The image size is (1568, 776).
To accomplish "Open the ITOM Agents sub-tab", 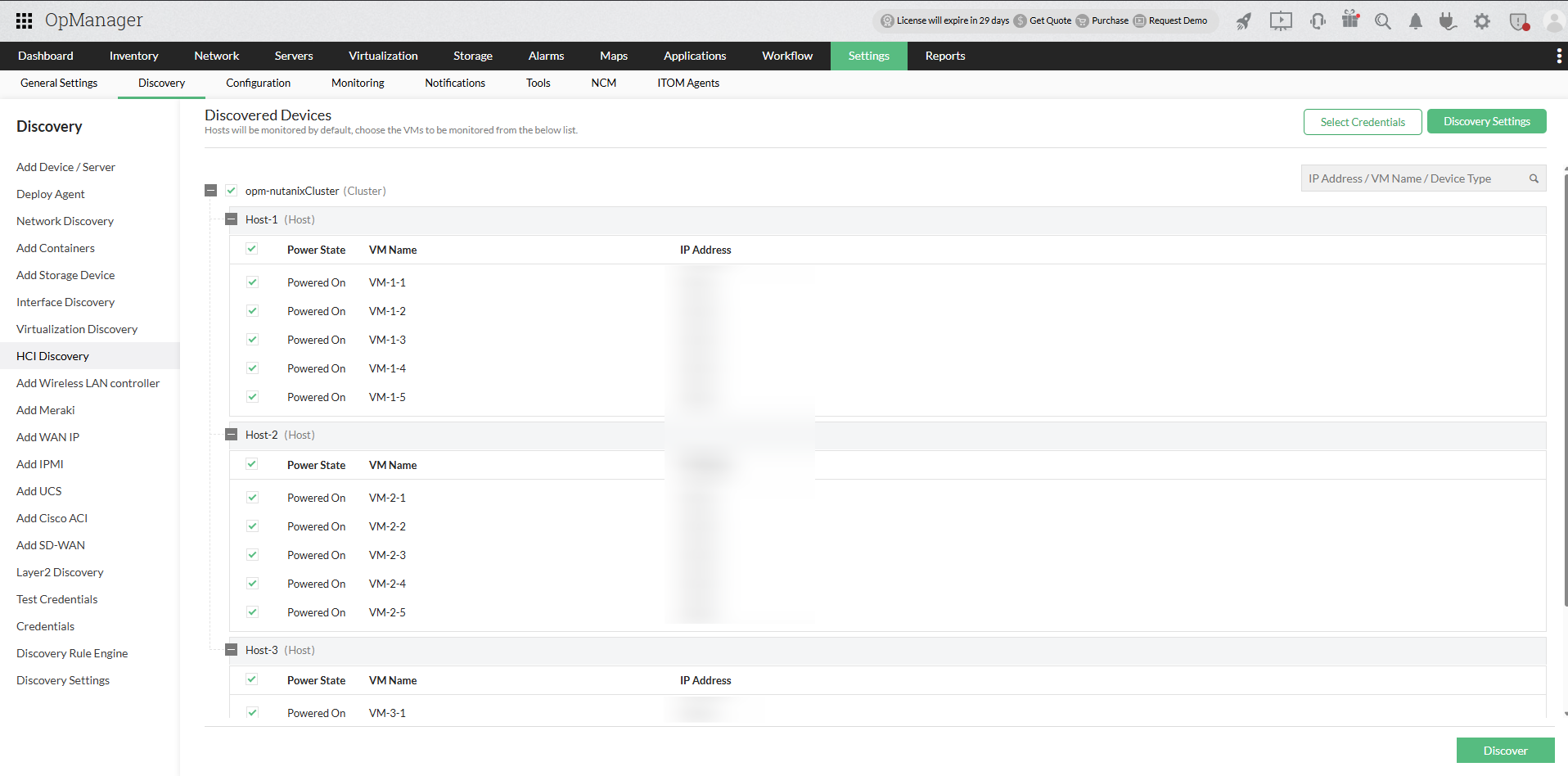I will coord(688,83).
